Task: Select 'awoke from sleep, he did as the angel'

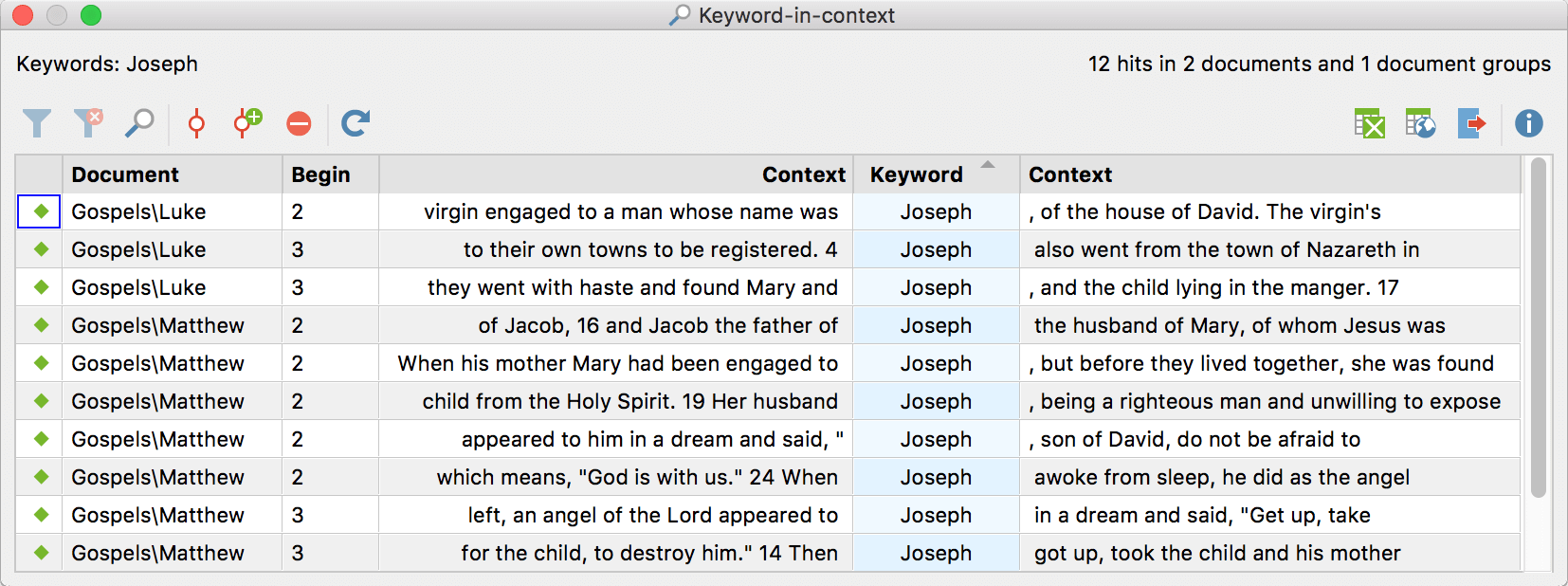Action: (1222, 477)
